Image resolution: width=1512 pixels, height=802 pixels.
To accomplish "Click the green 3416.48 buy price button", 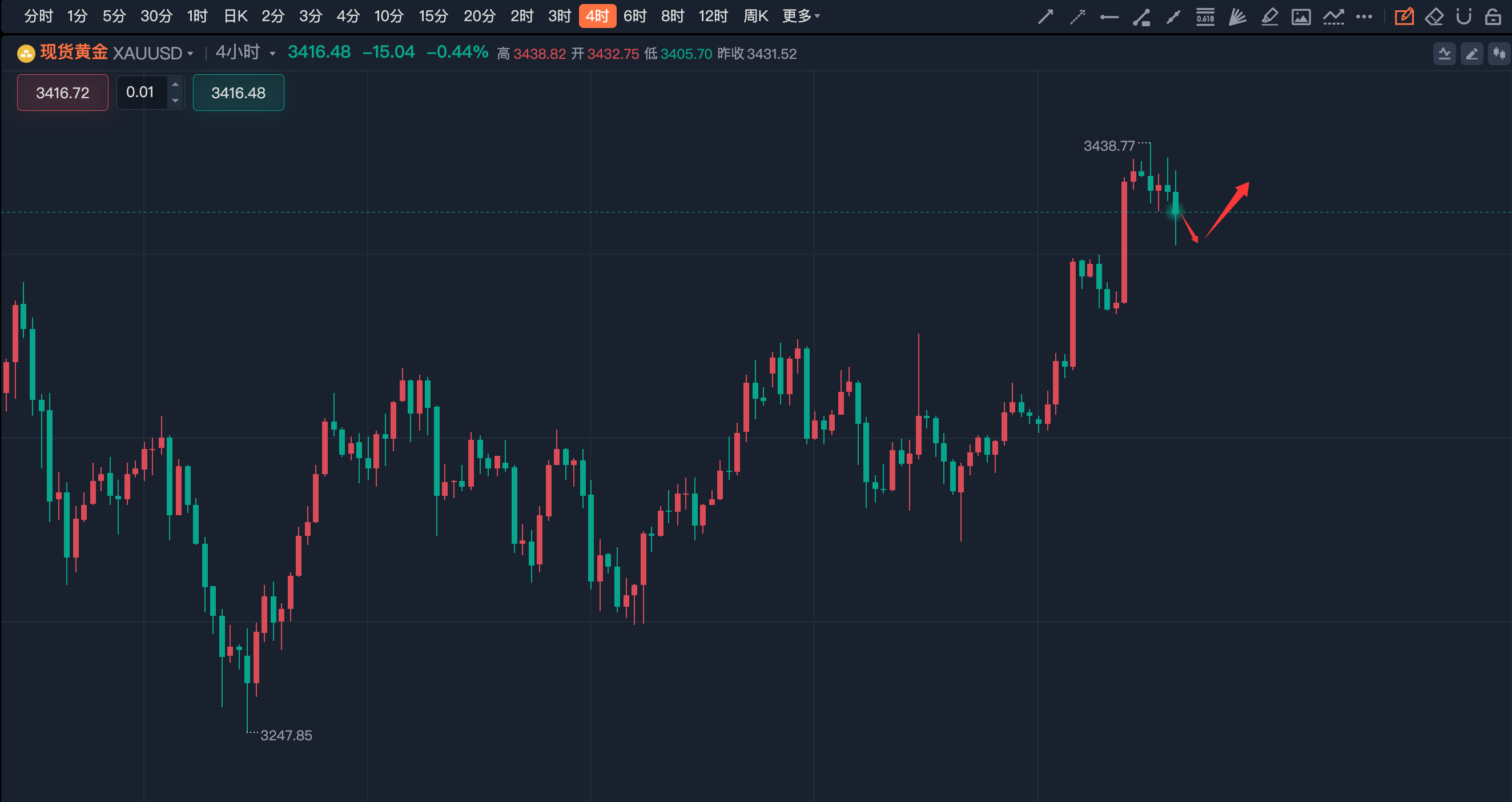I will pos(238,93).
